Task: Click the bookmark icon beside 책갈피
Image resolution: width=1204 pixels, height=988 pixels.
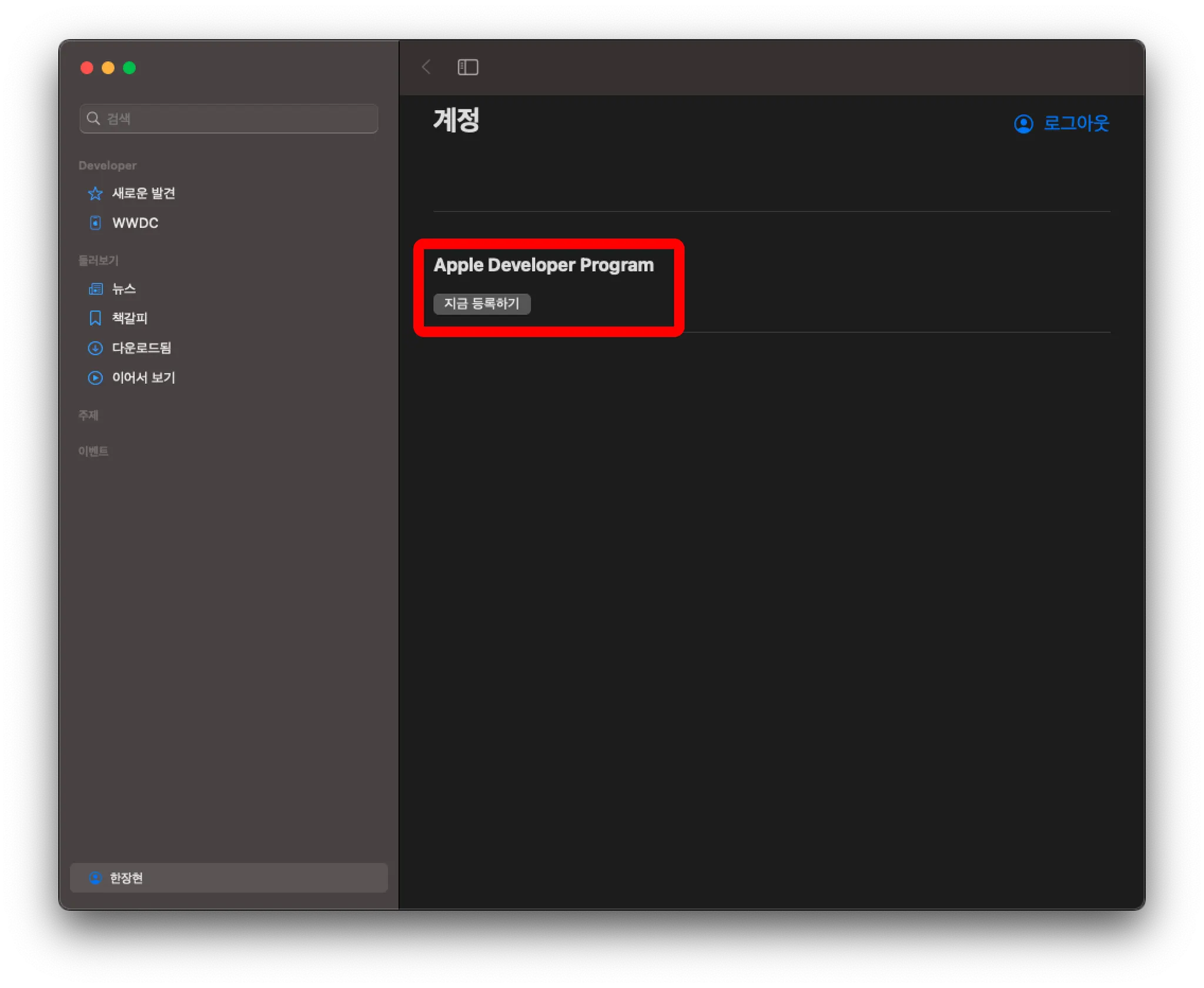Action: 95,318
